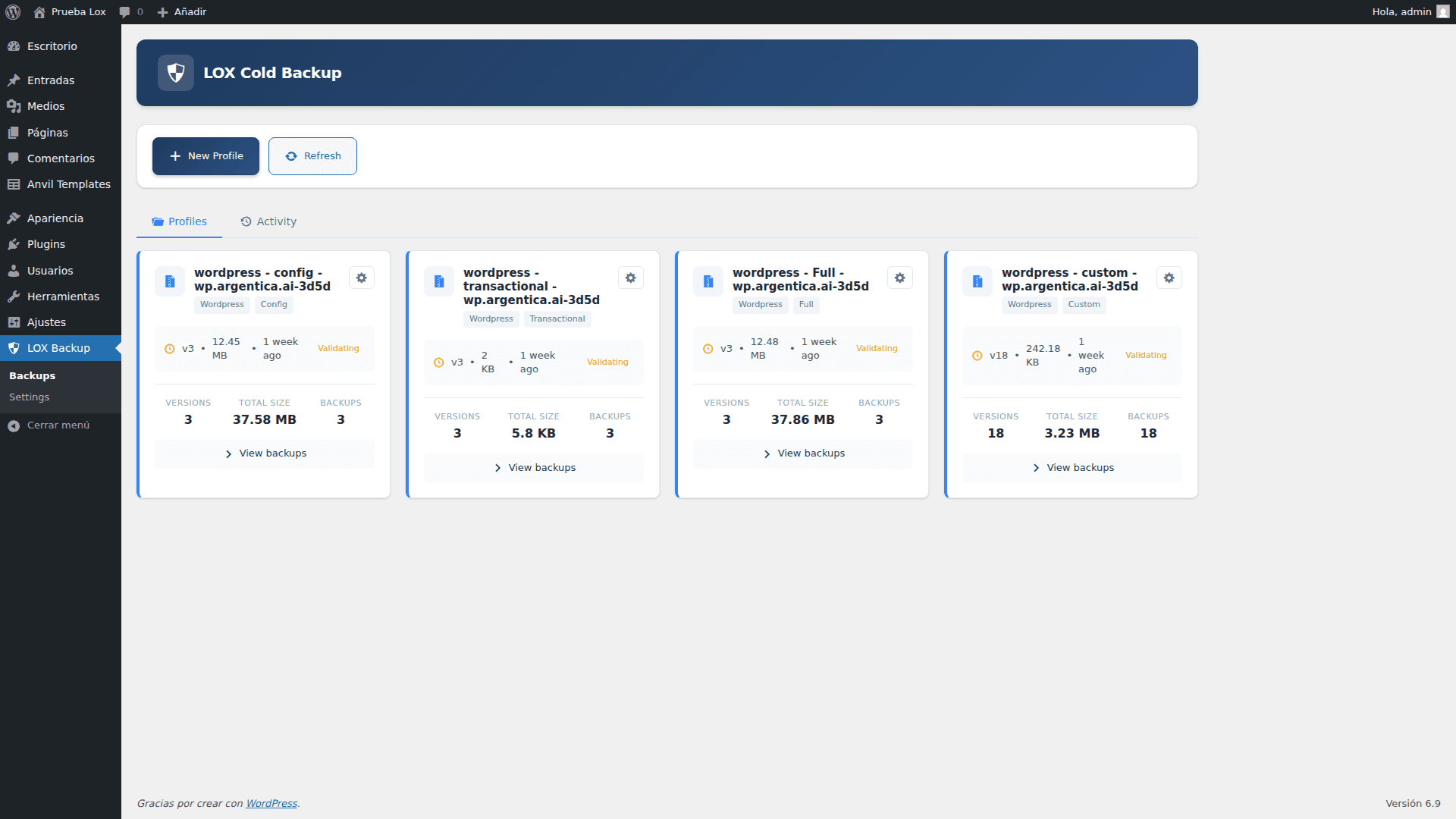Open Settings under LOX Backup menu
This screenshot has width=1456, height=819.
pos(29,397)
